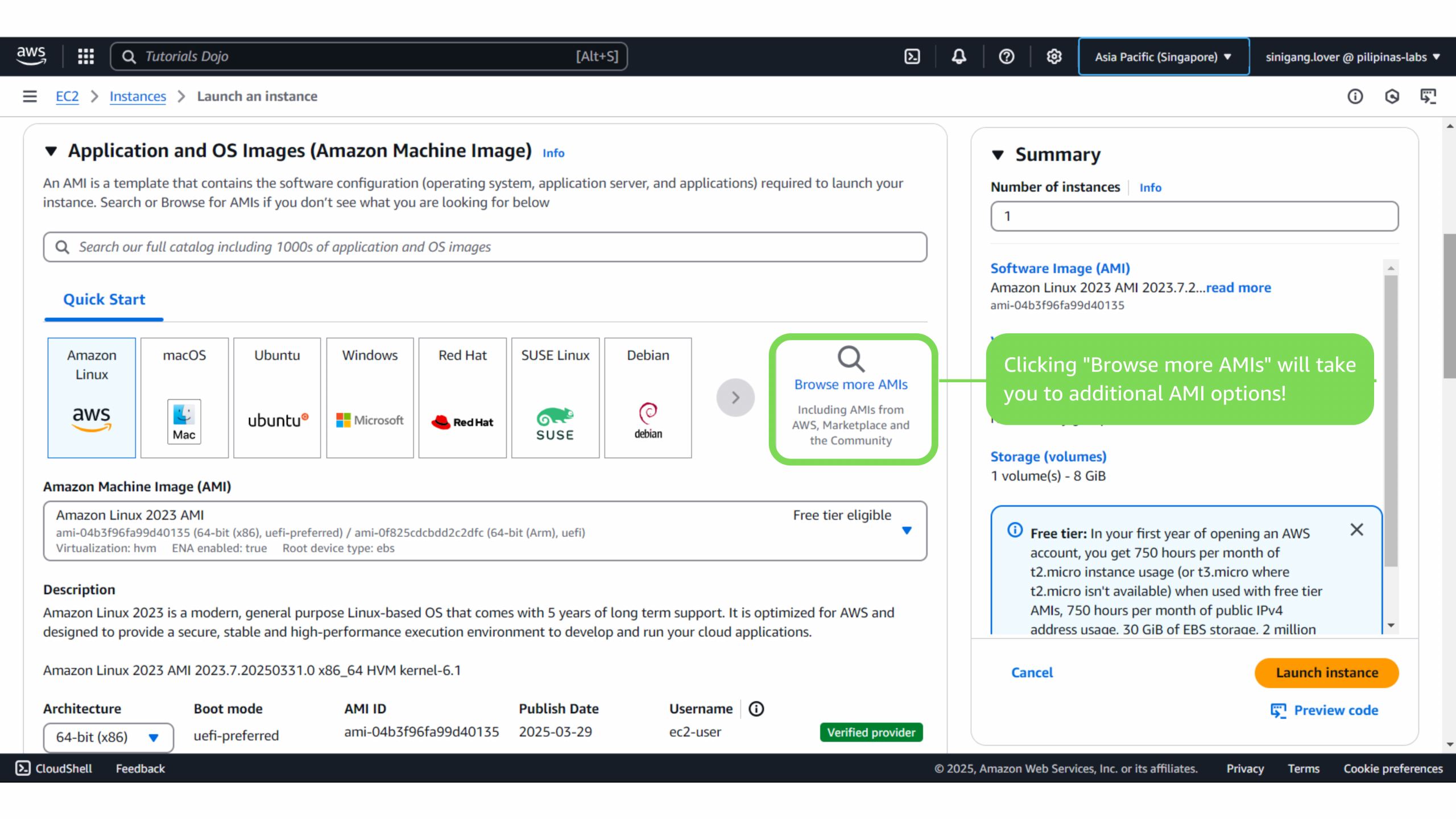Open CloudShell from the top navigation bar
This screenshot has height=819, width=1456.
(x=912, y=56)
